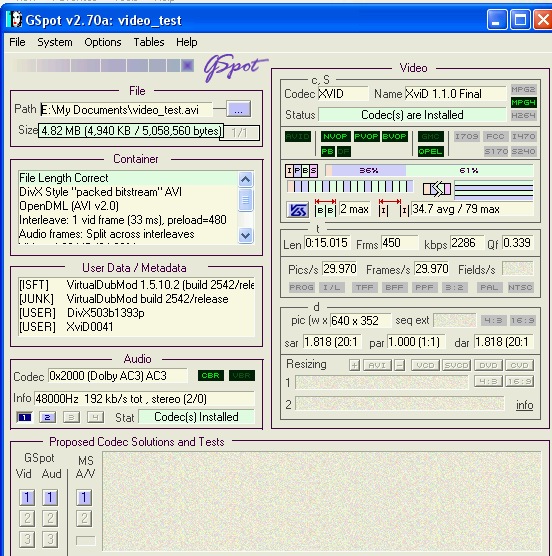Click the Container list down arrow

click(246, 235)
